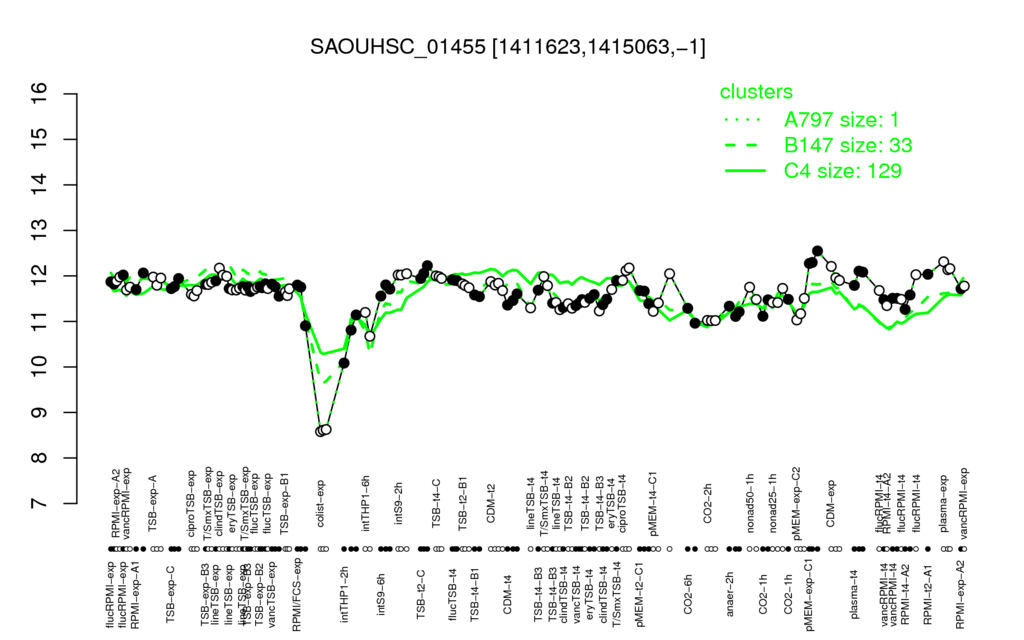Click the 'flucTSB-t4' axis label
1024x640 pixels.
(453, 594)
